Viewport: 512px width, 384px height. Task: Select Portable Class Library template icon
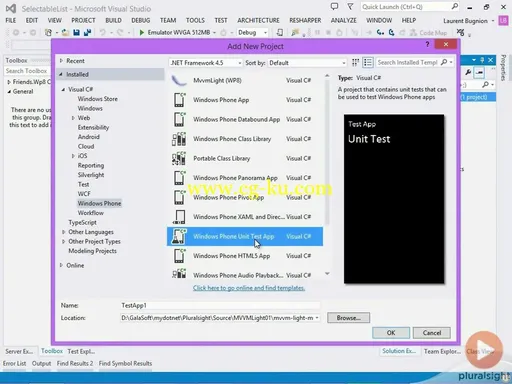point(179,158)
